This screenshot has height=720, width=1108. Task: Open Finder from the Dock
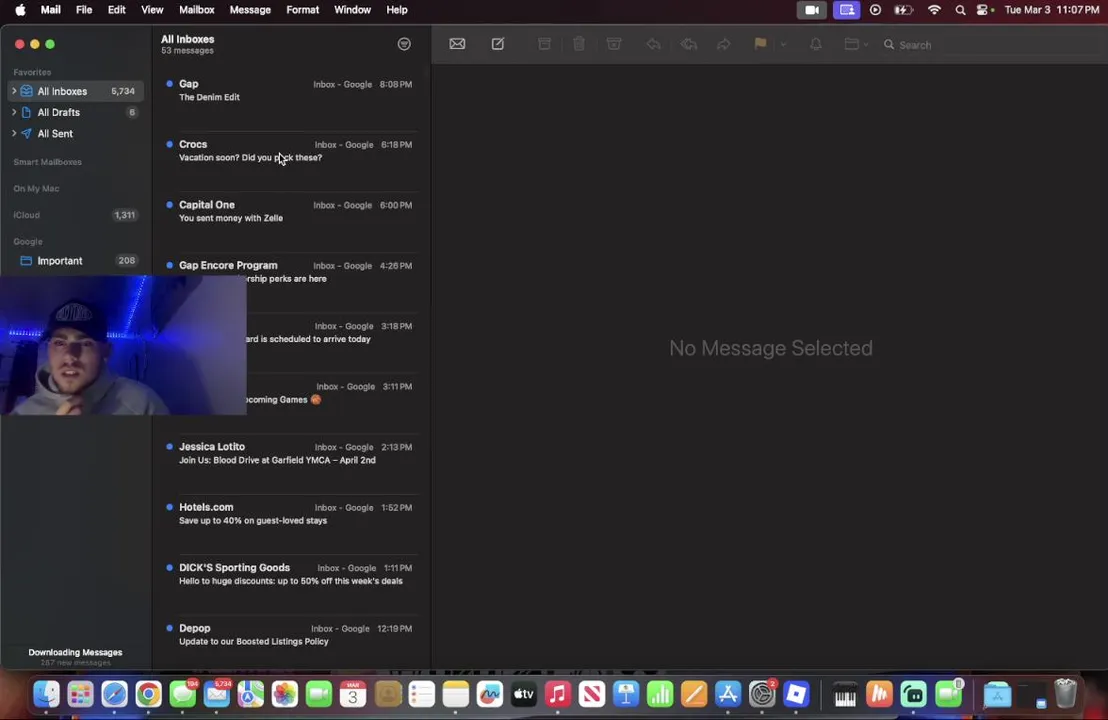coord(47,695)
